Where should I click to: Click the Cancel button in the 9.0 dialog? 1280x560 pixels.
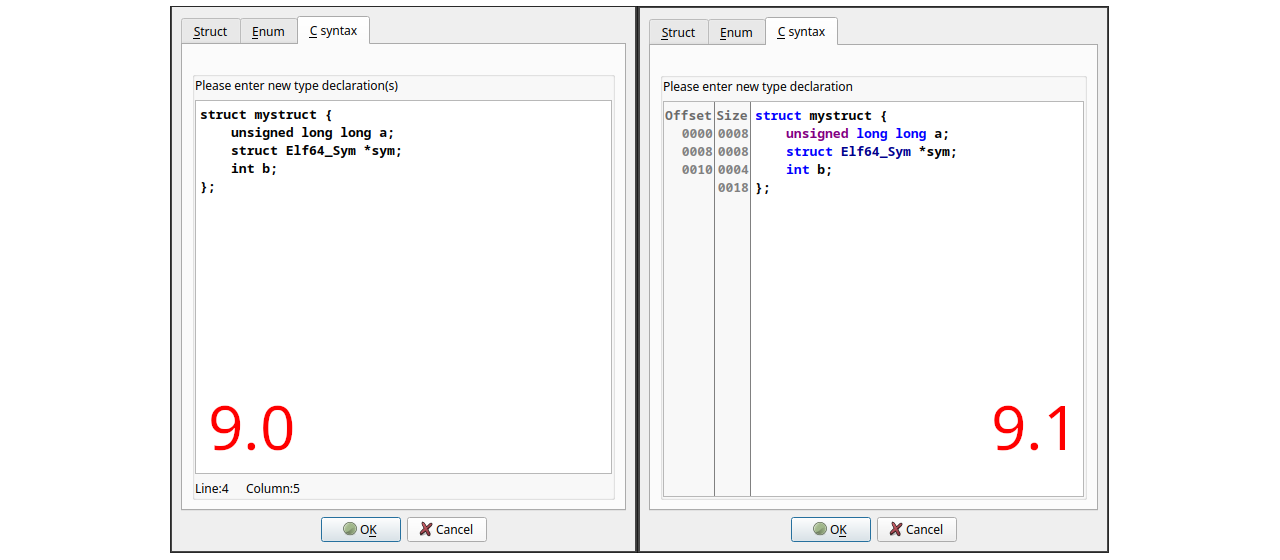[446, 529]
